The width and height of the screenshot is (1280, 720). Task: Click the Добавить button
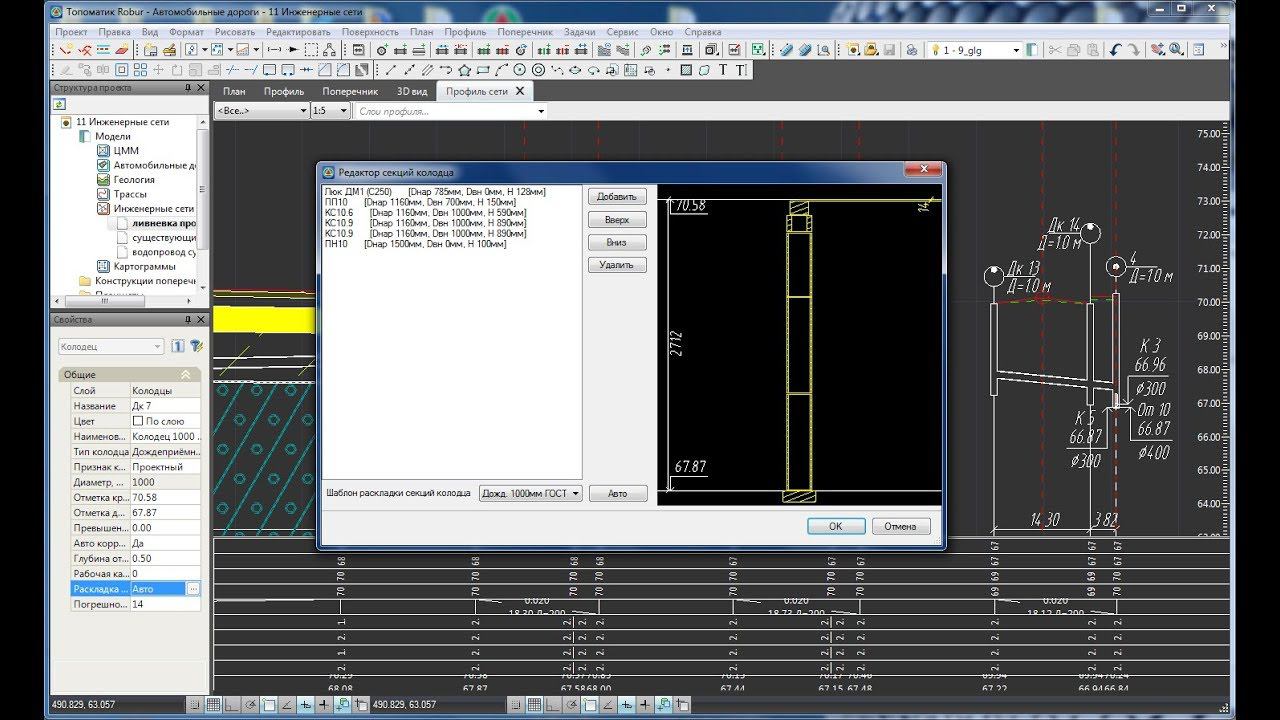(x=616, y=197)
